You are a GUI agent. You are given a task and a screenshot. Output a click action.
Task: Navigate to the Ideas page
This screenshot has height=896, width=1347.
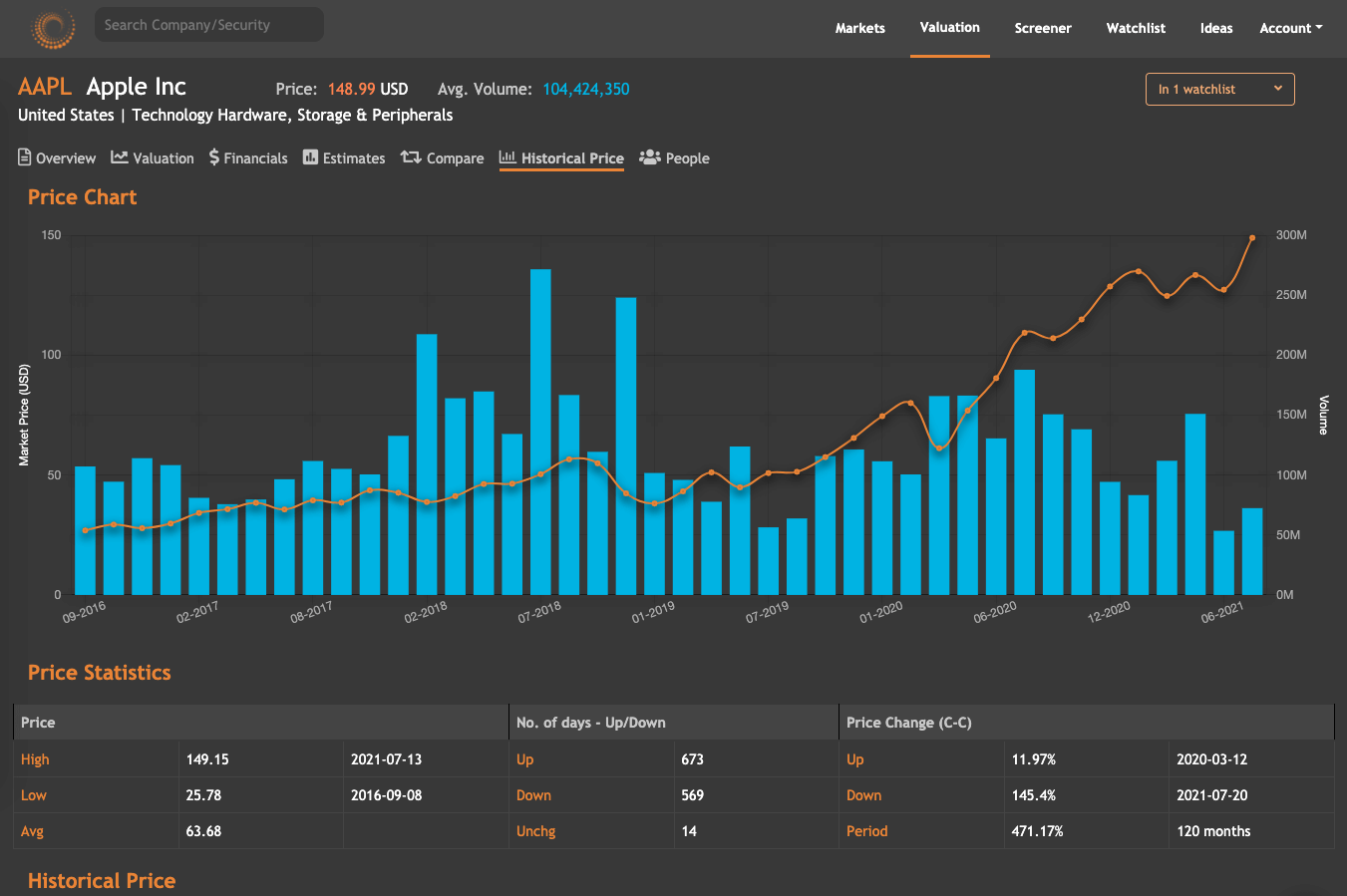point(1216,28)
